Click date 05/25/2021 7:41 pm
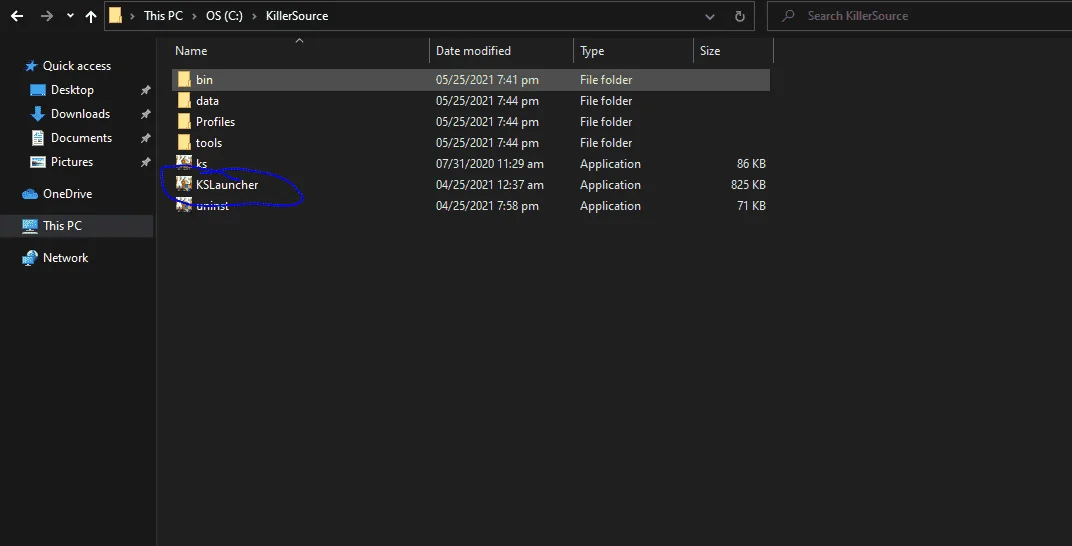 pyautogui.click(x=487, y=80)
